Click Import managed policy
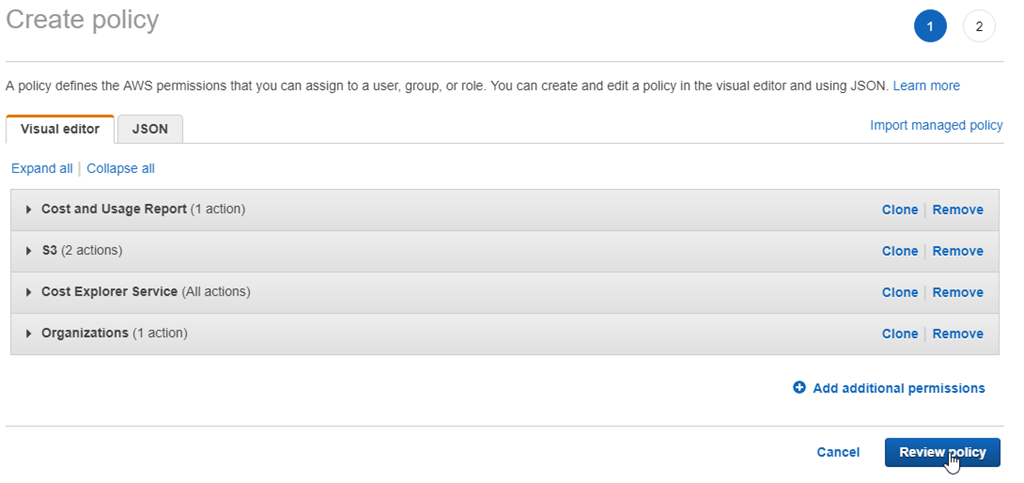The image size is (1024, 483). pyautogui.click(x=936, y=125)
